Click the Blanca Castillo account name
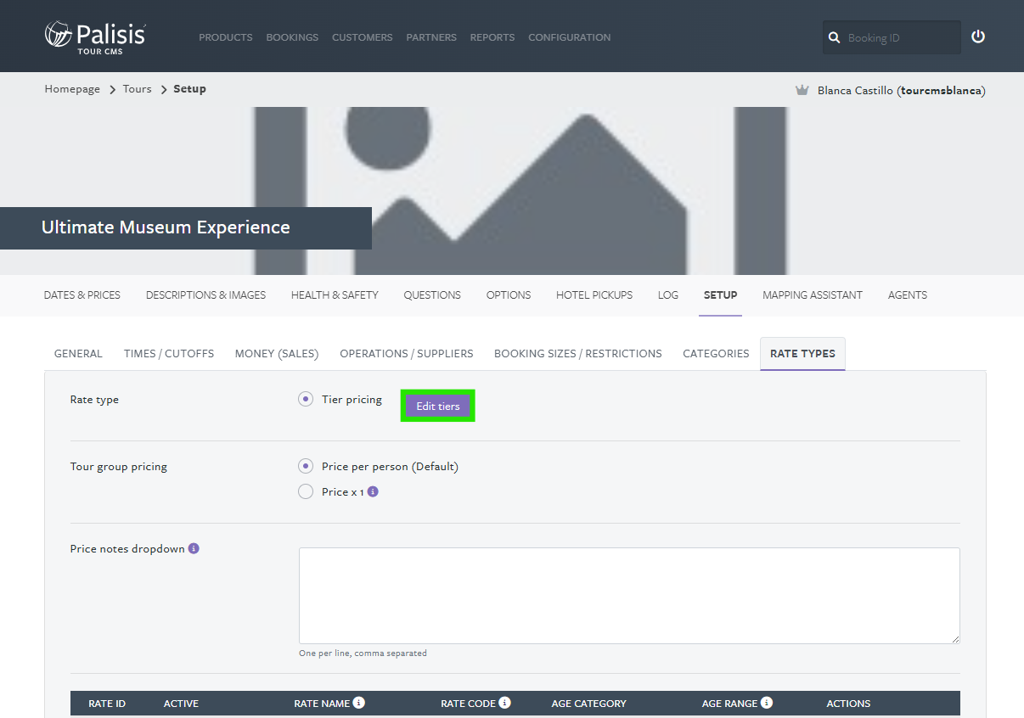The width and height of the screenshot is (1024, 718). 901,90
